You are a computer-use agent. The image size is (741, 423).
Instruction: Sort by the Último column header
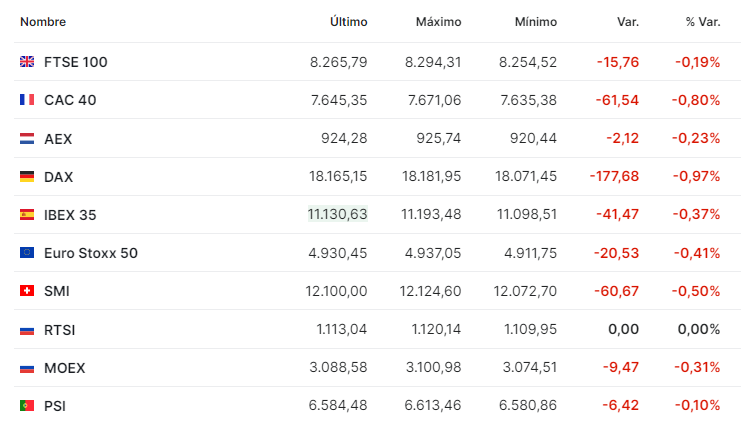pyautogui.click(x=349, y=22)
